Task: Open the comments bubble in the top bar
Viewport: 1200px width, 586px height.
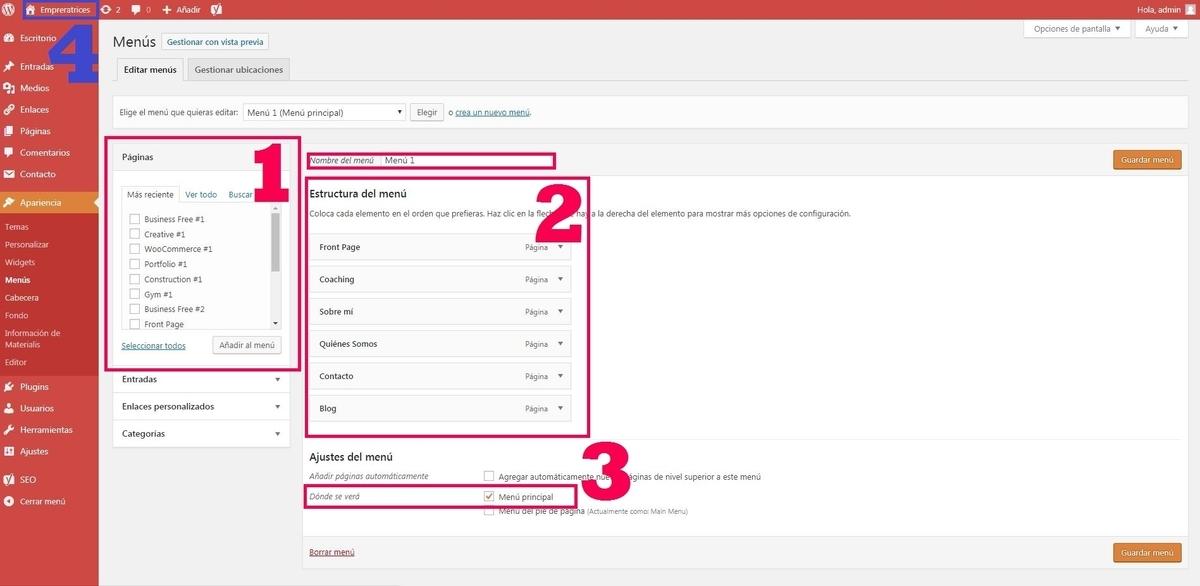Action: (137, 9)
